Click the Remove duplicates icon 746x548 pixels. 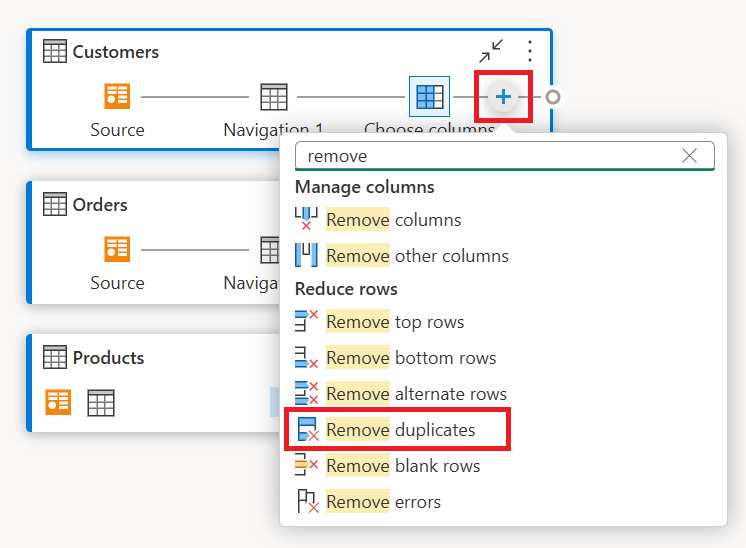307,429
